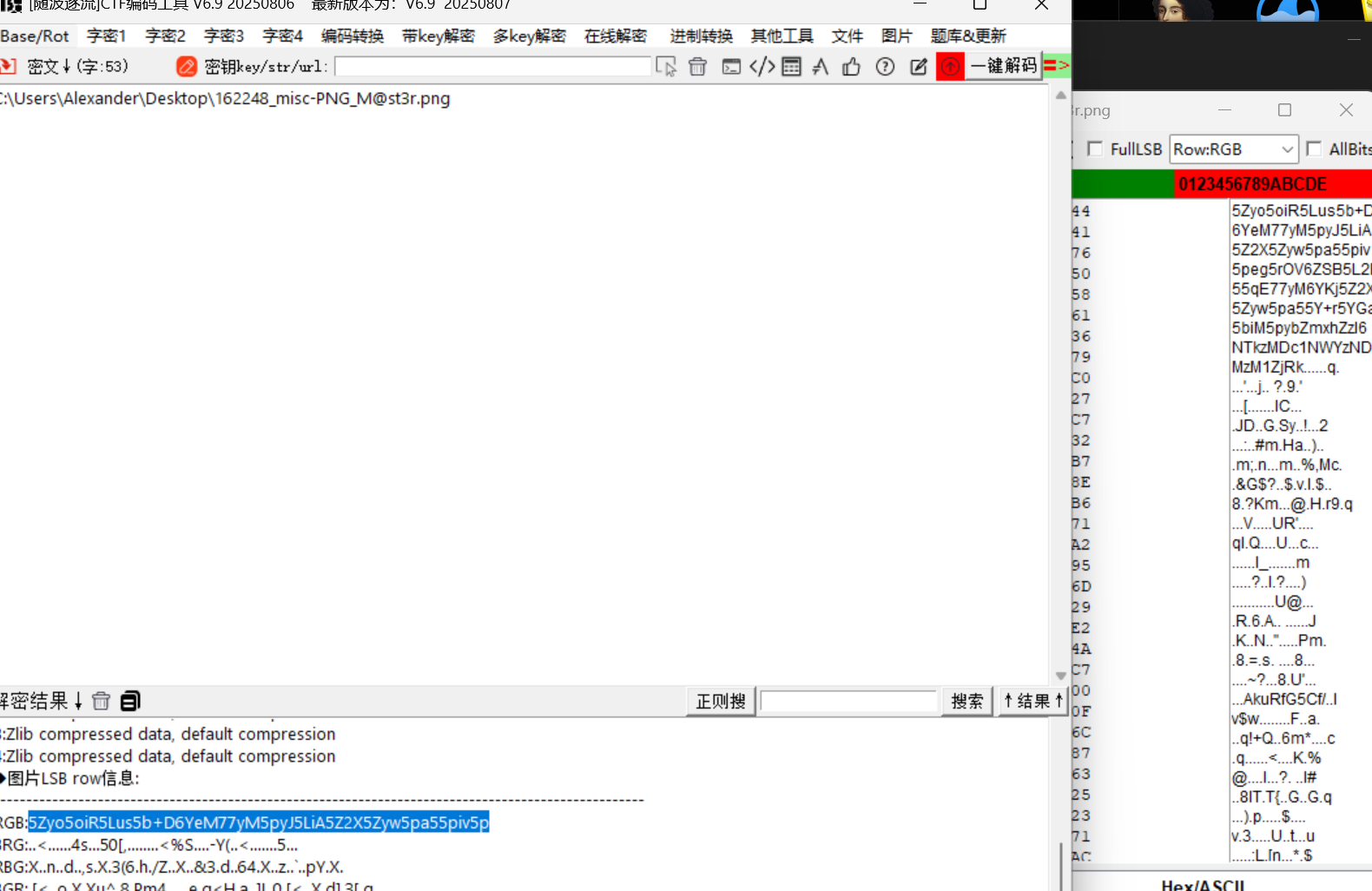Viewport: 1372px width, 891px height.
Task: Click scroll-down arrow of ciphertext area
Action: pos(1060,676)
